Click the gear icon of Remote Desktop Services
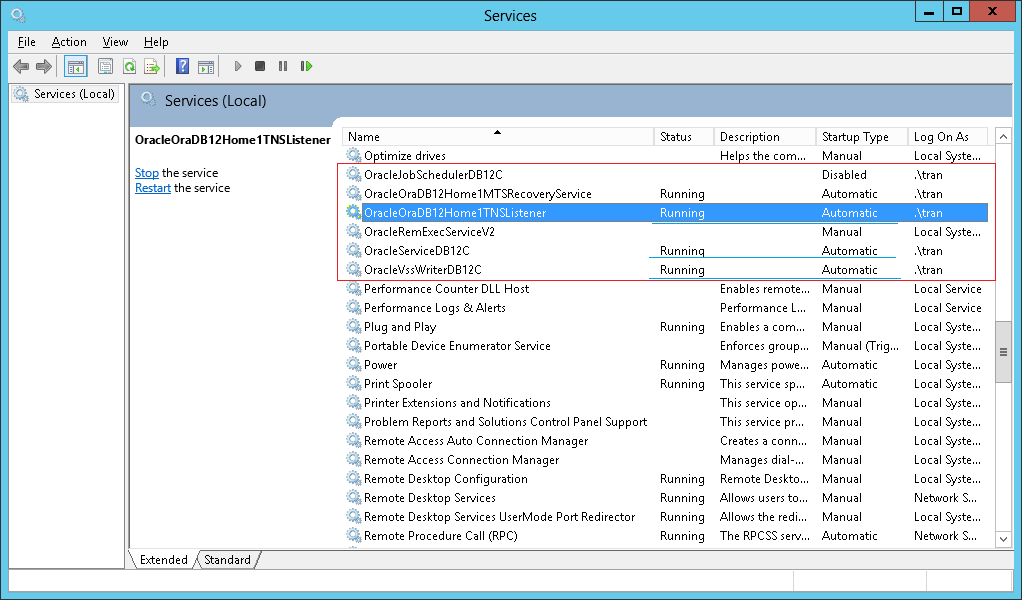This screenshot has height=600, width=1022. click(x=353, y=497)
